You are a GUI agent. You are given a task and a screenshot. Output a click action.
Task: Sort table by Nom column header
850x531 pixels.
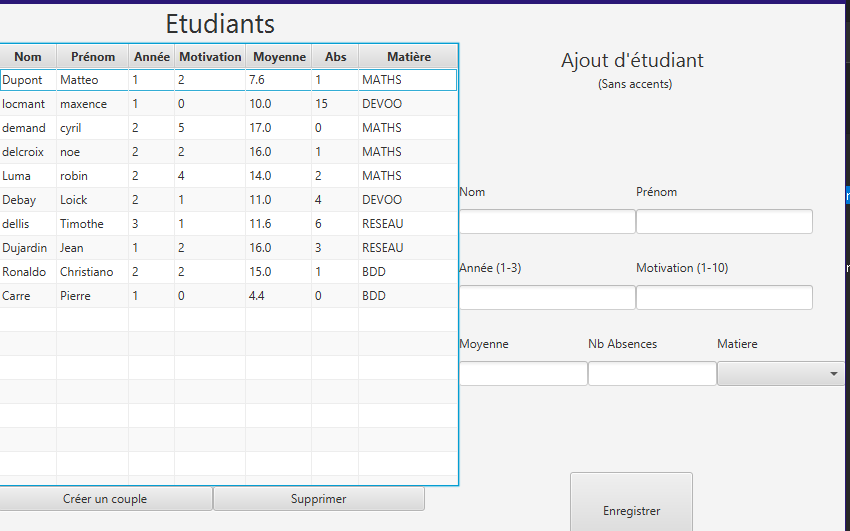tap(28, 57)
